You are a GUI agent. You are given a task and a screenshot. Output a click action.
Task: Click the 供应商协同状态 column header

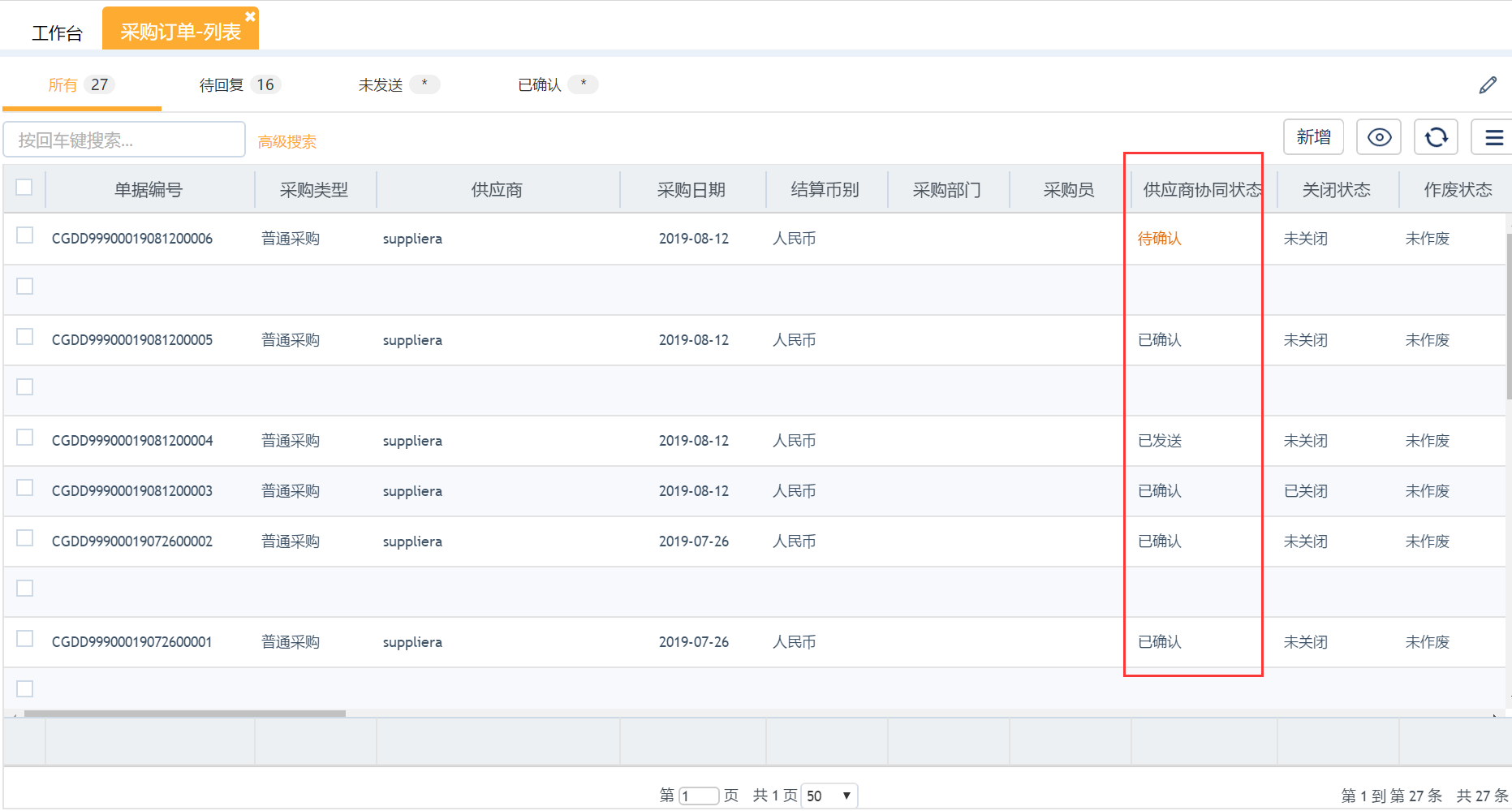1203,190
